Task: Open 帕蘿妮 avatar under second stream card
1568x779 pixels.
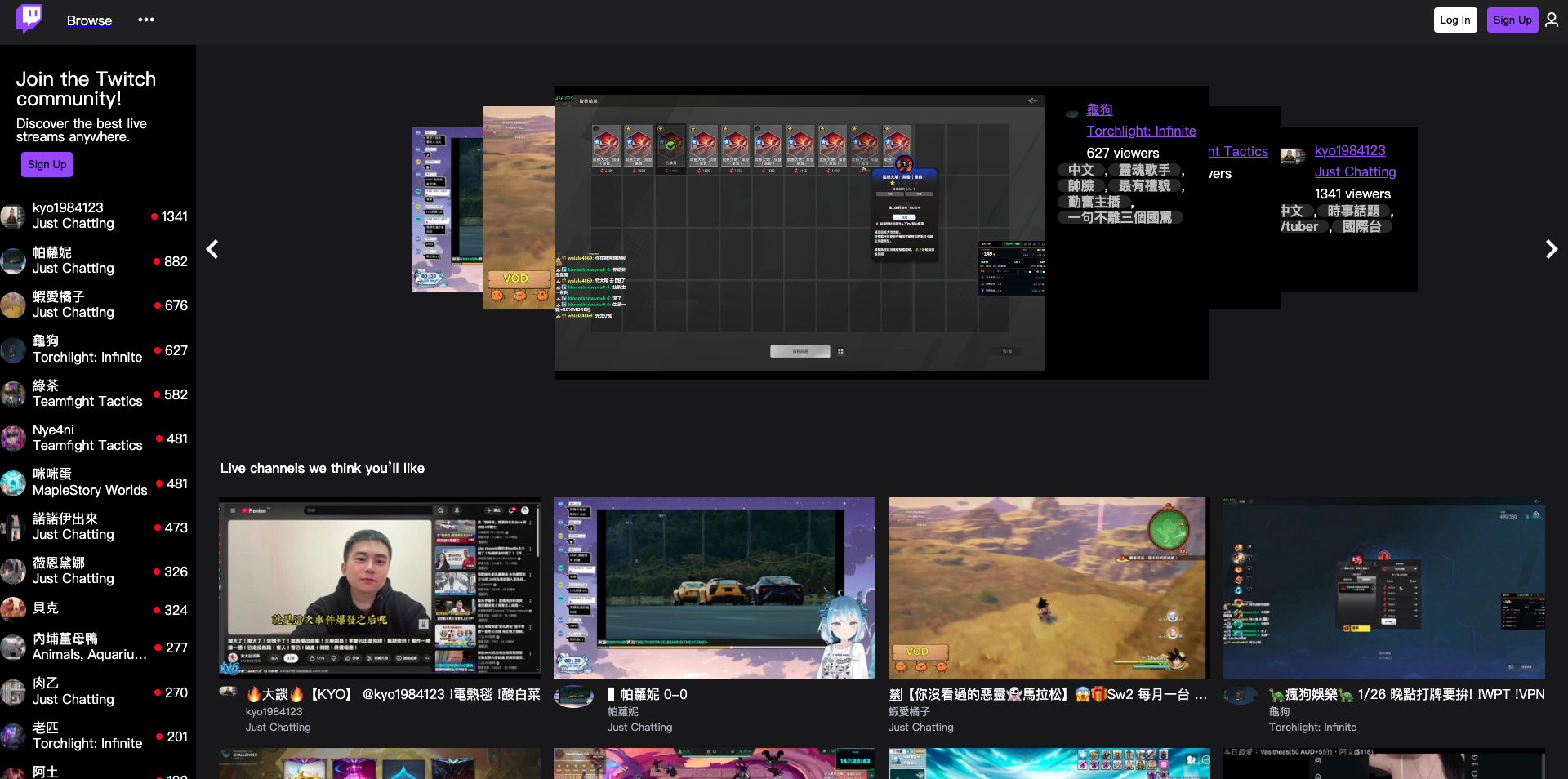Action: (574, 697)
